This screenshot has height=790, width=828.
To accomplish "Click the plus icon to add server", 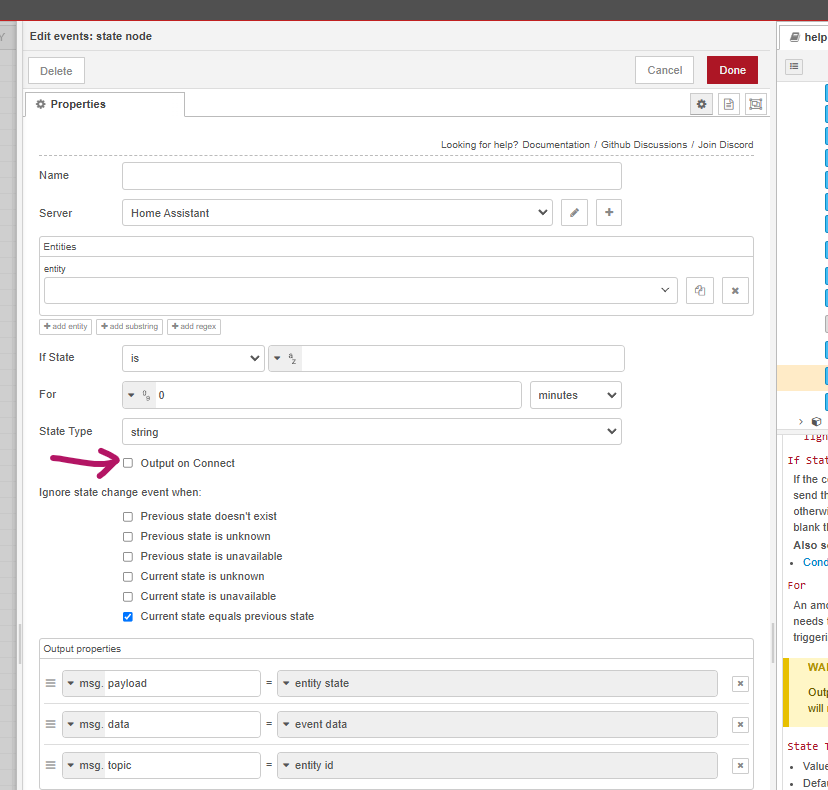I will tap(609, 212).
